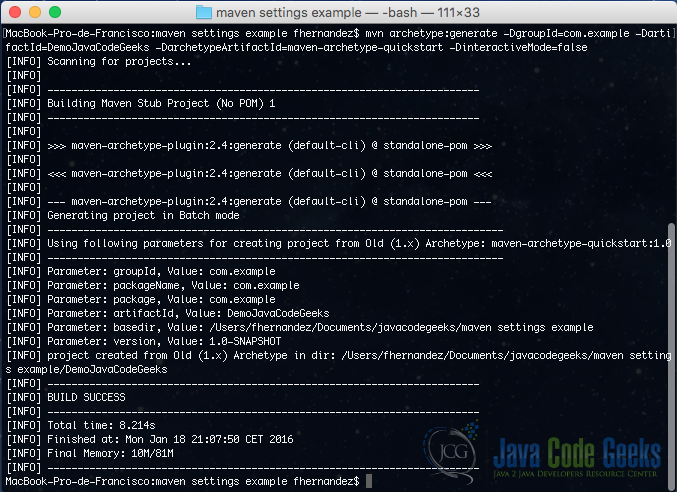This screenshot has width=677, height=492.
Task: Click the 'BUILD SUCCESS' line
Action: [66, 397]
